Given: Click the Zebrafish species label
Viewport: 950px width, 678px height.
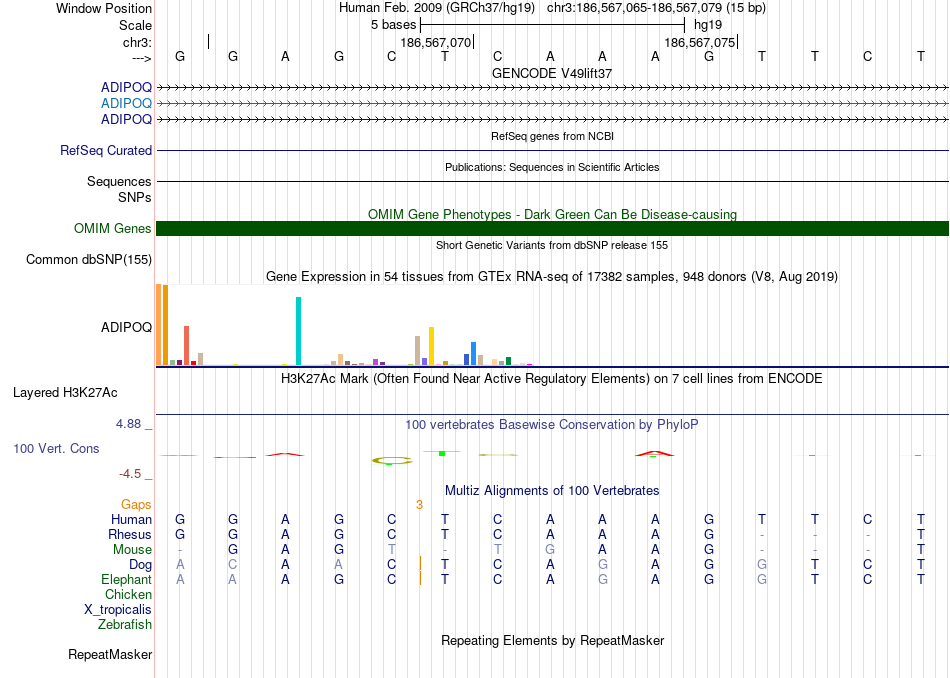Looking at the screenshot, I should [x=125, y=624].
